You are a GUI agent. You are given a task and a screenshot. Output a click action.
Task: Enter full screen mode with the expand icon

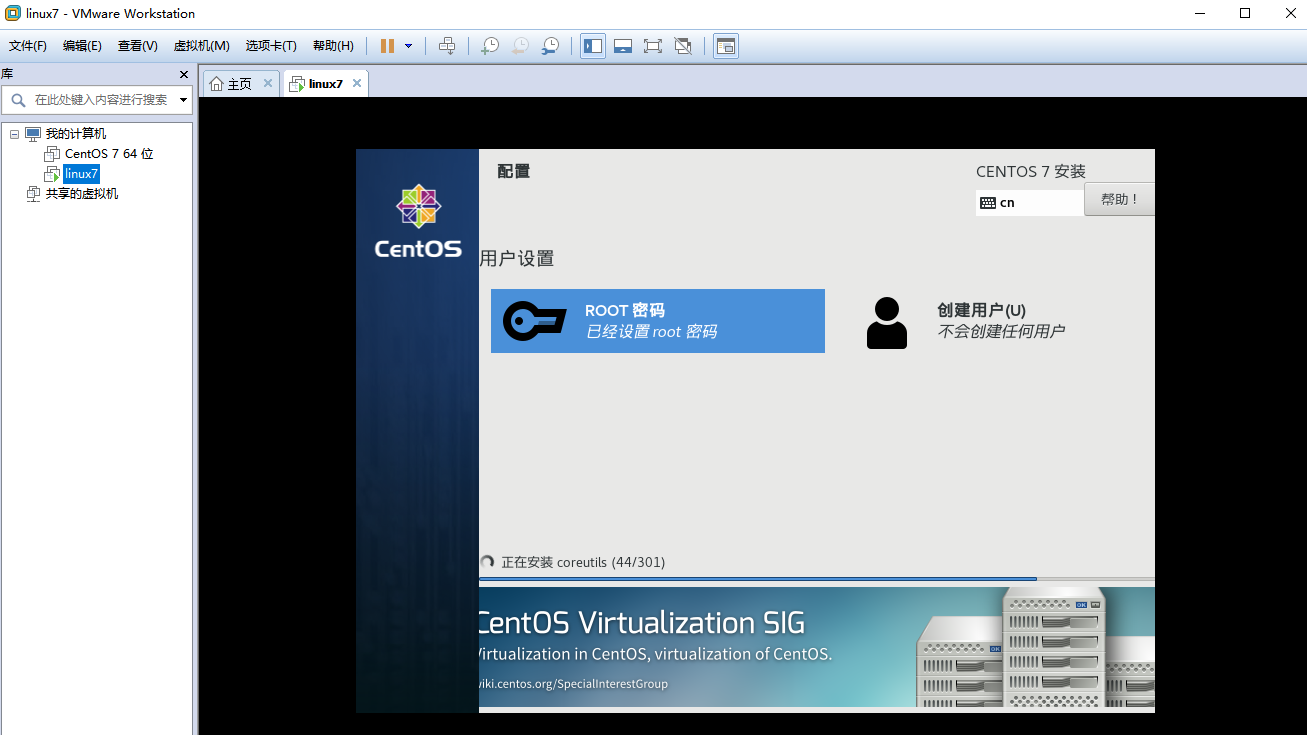[652, 46]
